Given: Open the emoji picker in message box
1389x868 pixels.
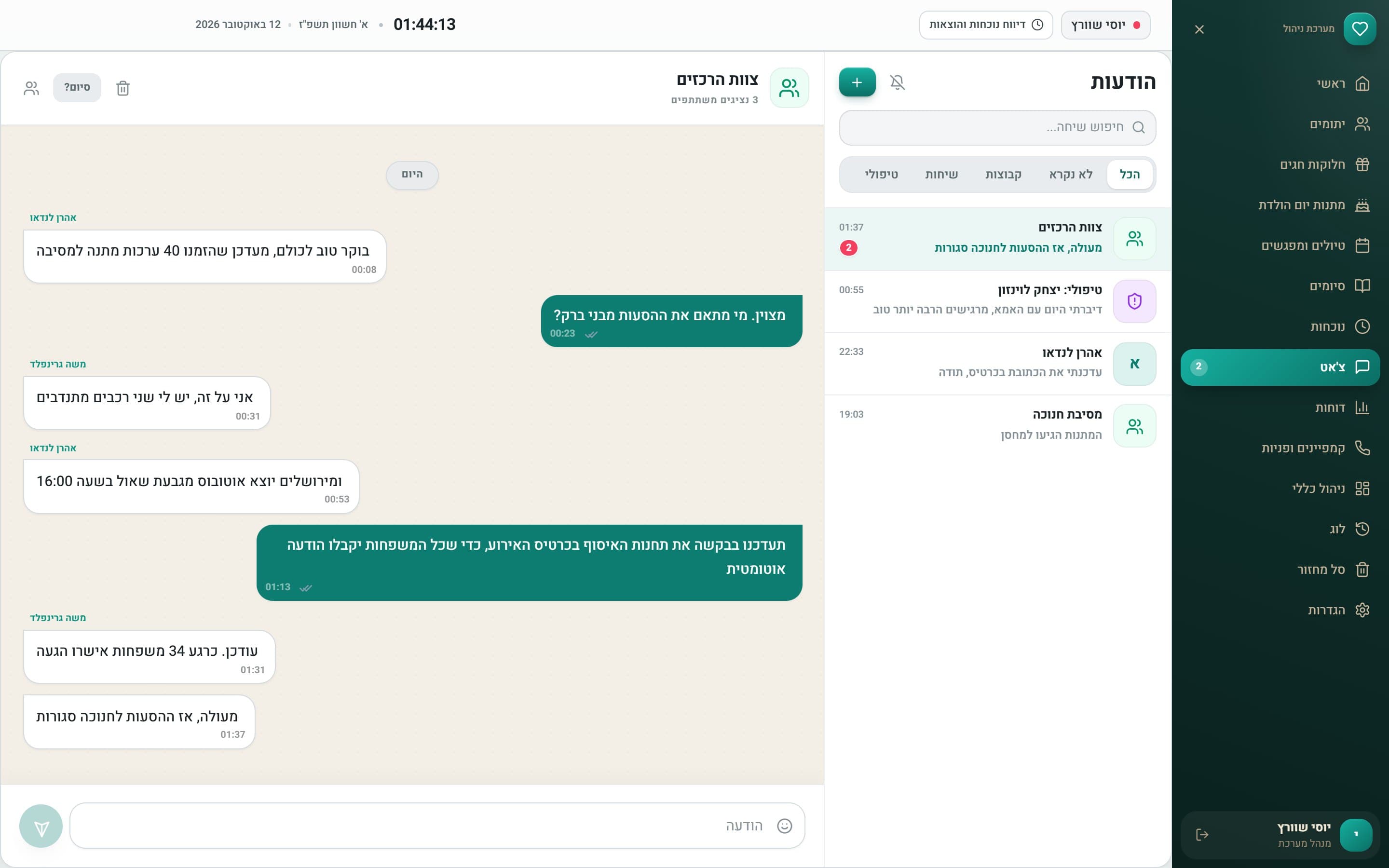Looking at the screenshot, I should click(x=784, y=826).
